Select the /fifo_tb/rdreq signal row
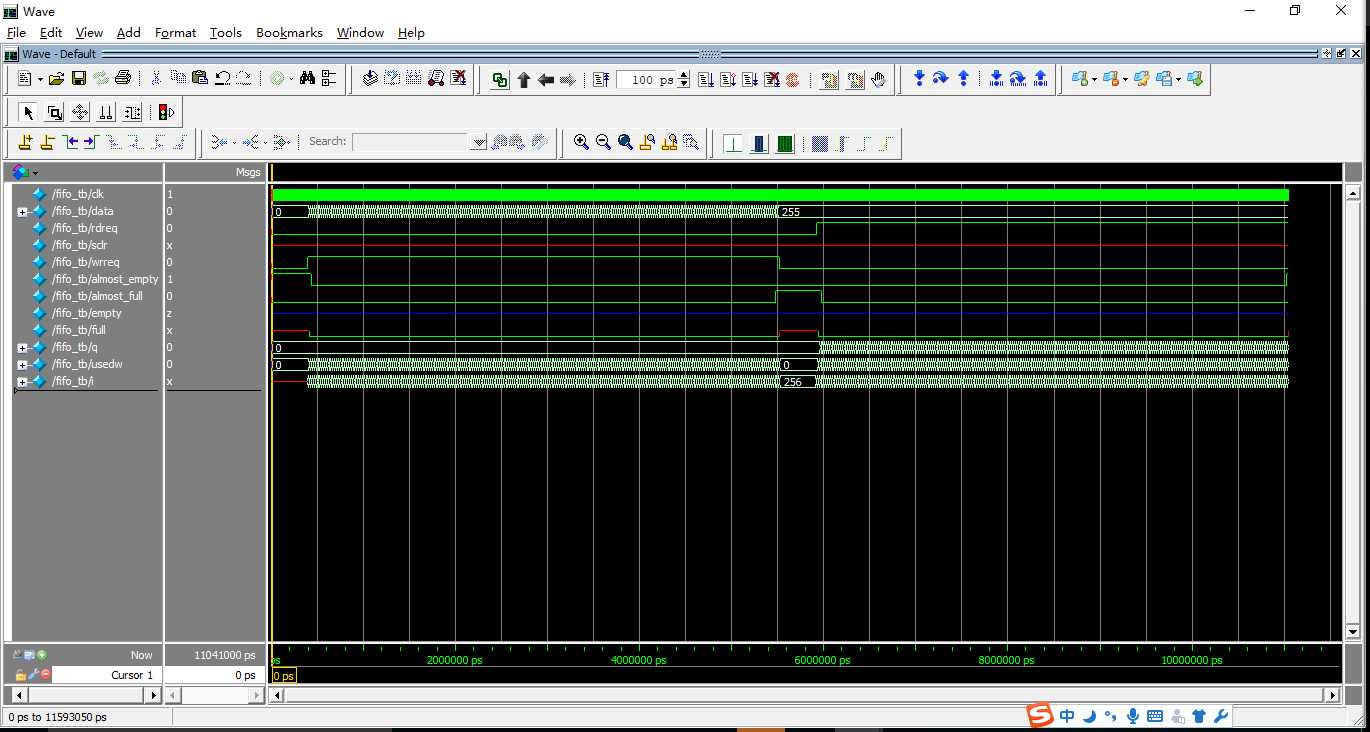Viewport: 1370px width, 732px height. pos(86,228)
